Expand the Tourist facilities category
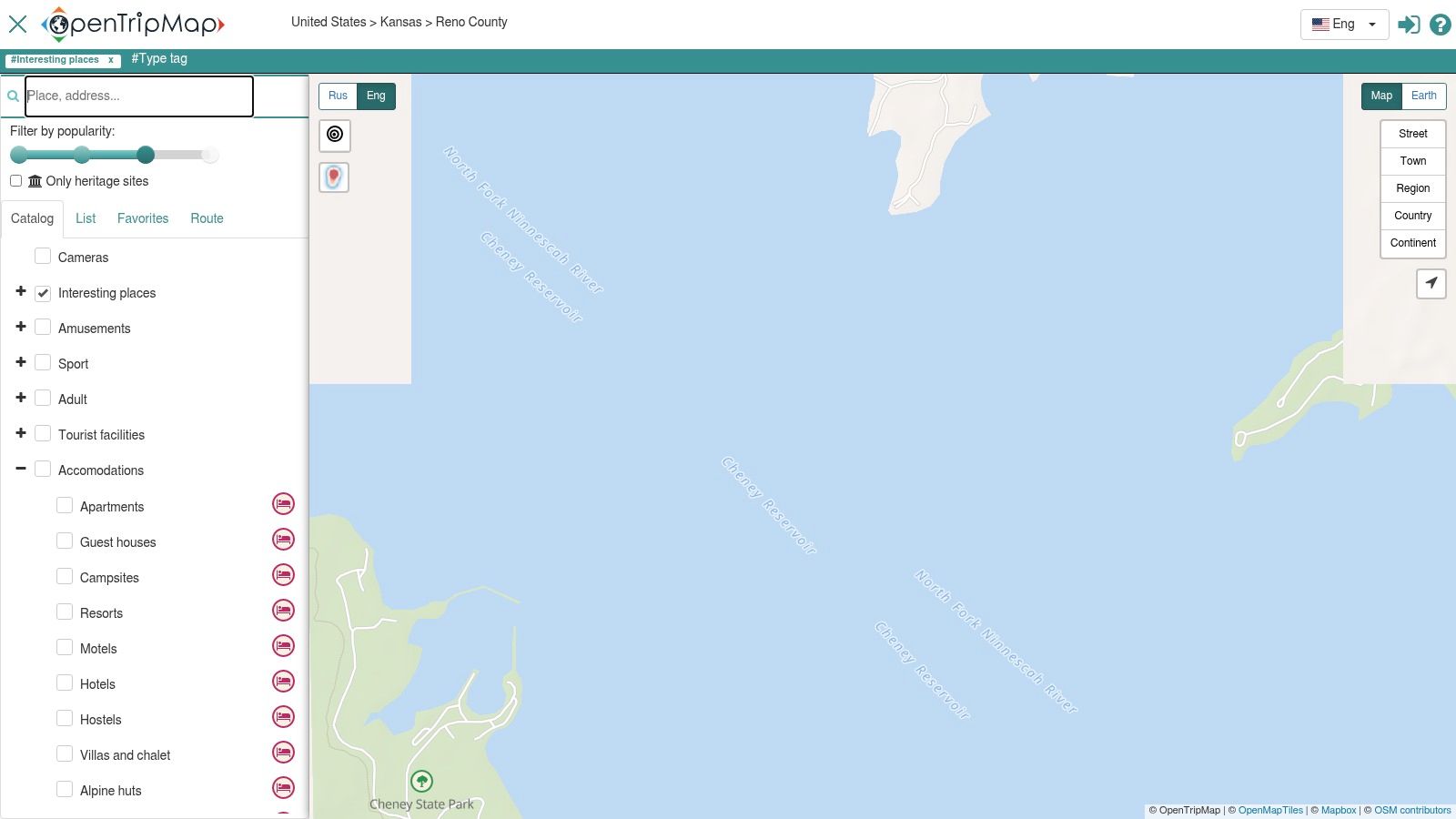 pos(20,433)
